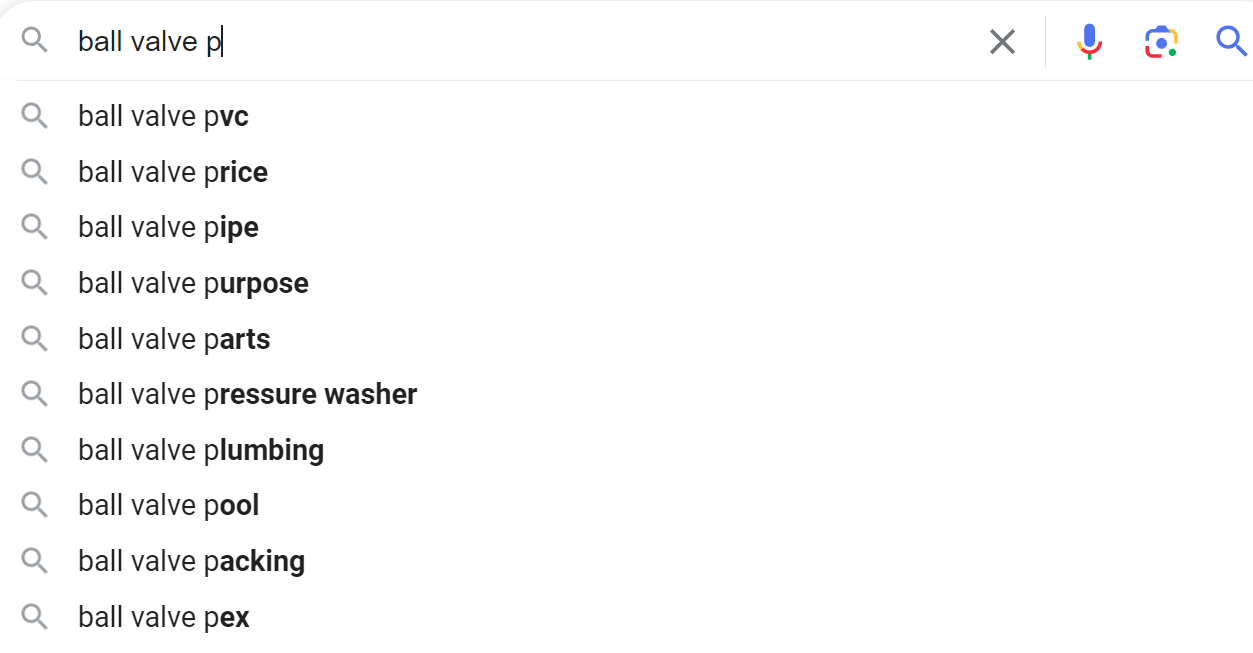Click the microphone voice search icon
The image size is (1253, 653).
click(x=1089, y=41)
